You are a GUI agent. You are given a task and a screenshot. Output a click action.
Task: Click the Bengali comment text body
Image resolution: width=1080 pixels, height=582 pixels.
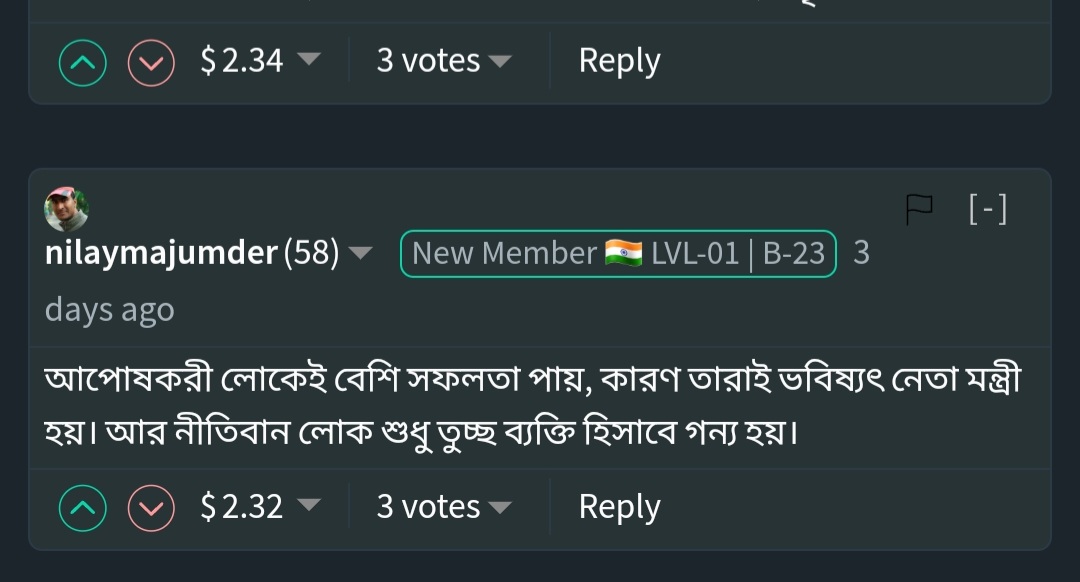coord(532,406)
